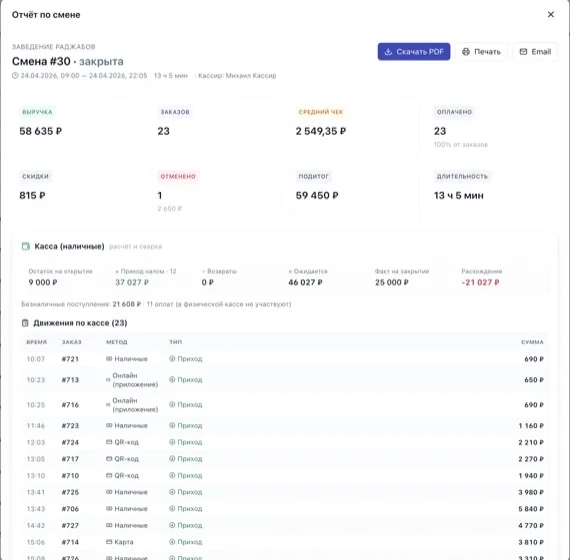Click the Приход plus icon in row #716
Image resolution: width=570 pixels, height=560 pixels.
tap(172, 405)
